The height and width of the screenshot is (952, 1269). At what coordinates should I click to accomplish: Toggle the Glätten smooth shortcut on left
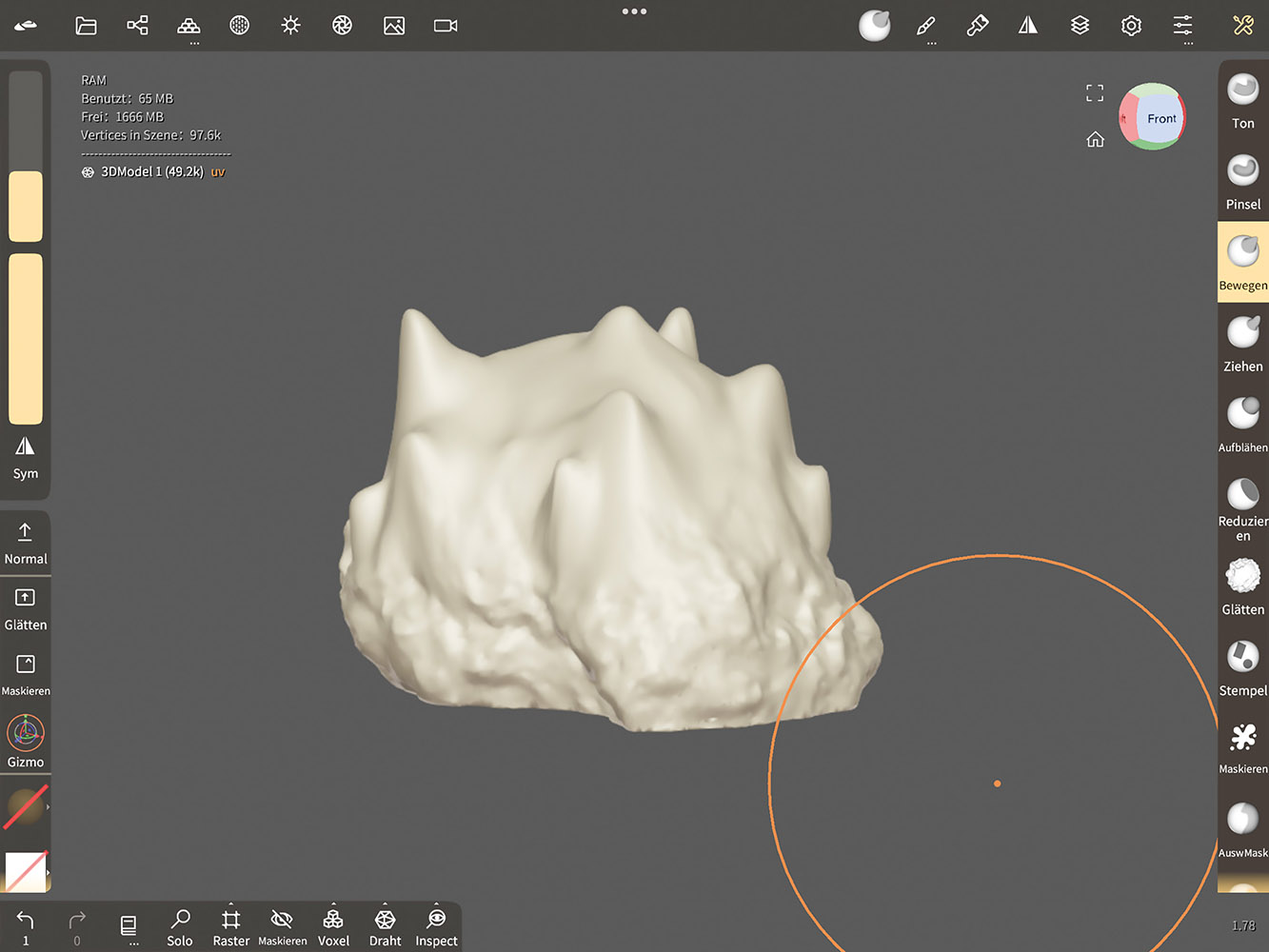pos(26,609)
